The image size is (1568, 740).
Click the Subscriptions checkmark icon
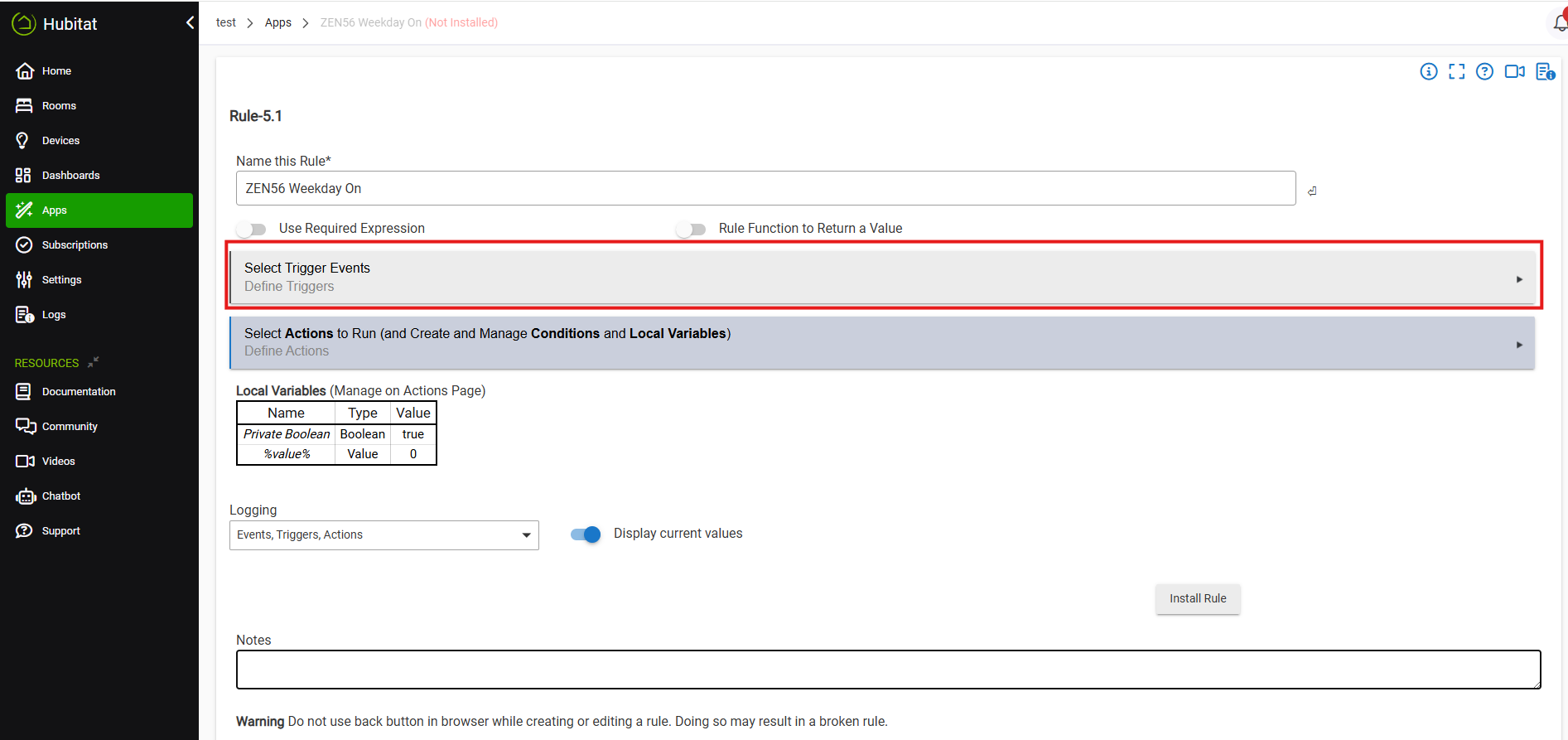click(24, 245)
